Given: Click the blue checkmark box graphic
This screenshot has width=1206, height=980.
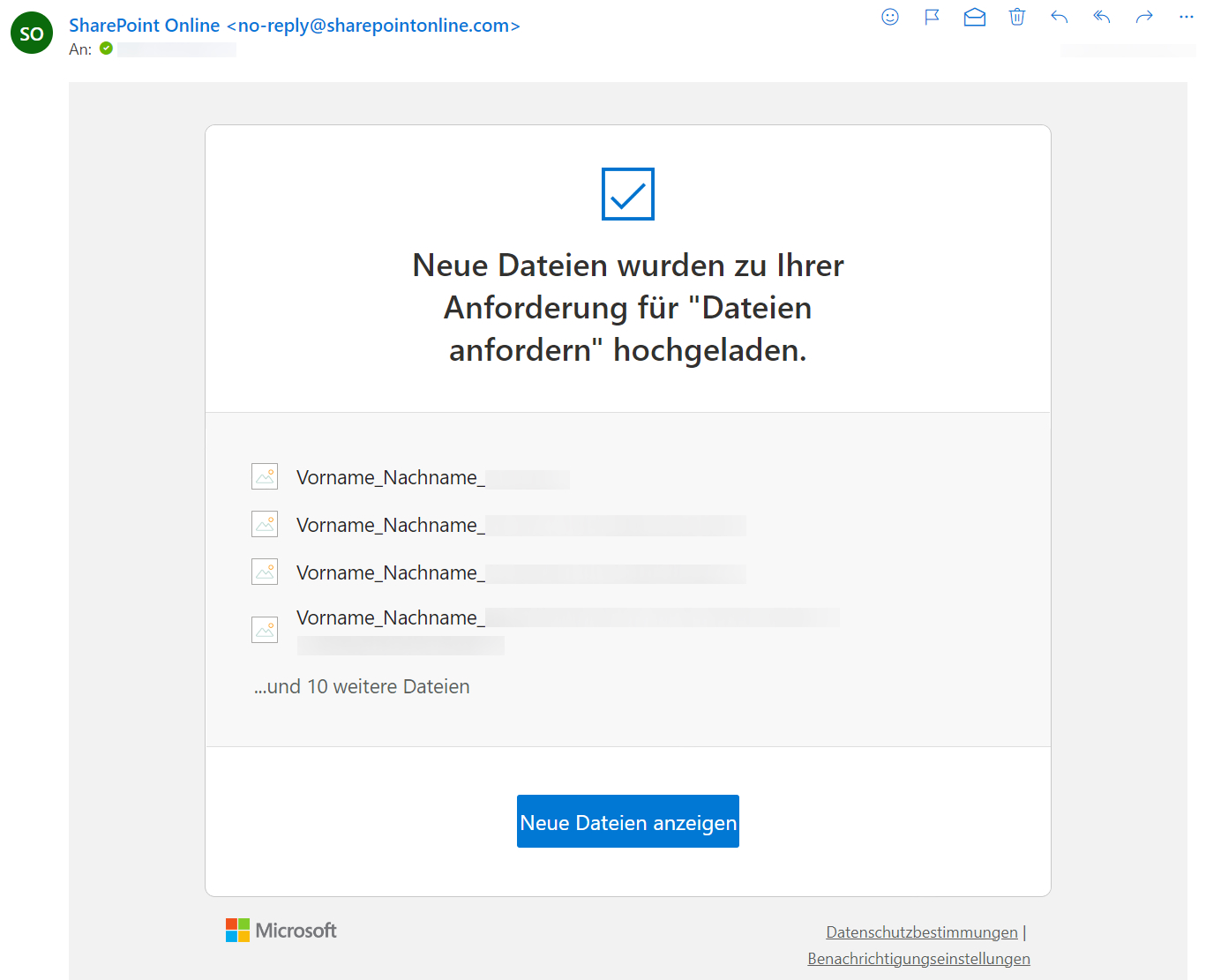Looking at the screenshot, I should pyautogui.click(x=627, y=194).
